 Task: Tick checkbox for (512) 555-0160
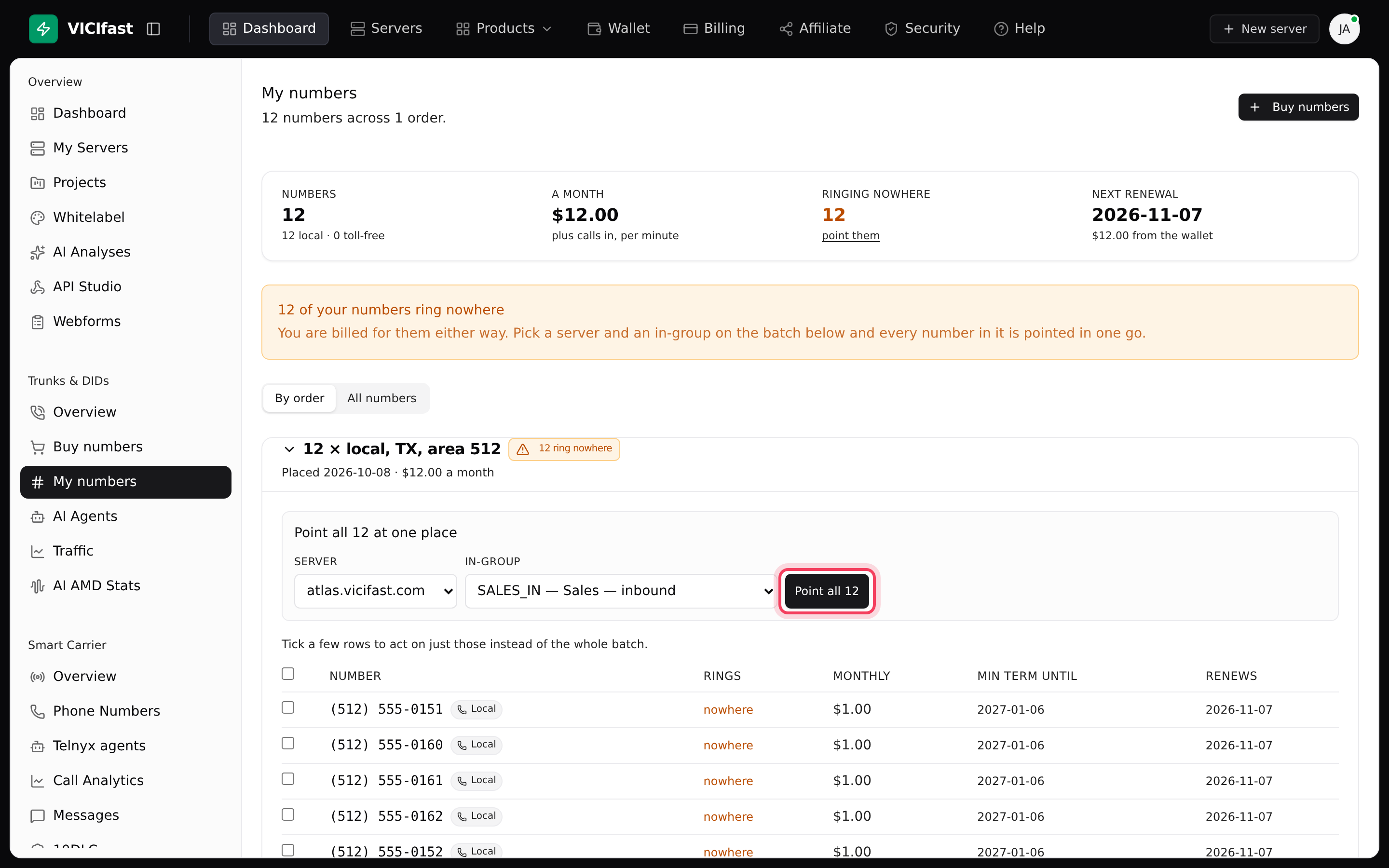[x=288, y=743]
